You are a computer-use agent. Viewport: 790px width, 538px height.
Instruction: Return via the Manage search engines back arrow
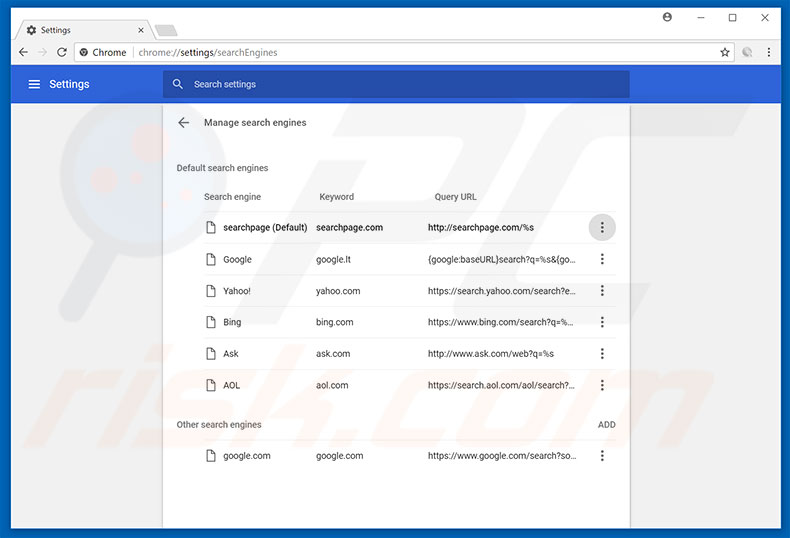pos(183,122)
